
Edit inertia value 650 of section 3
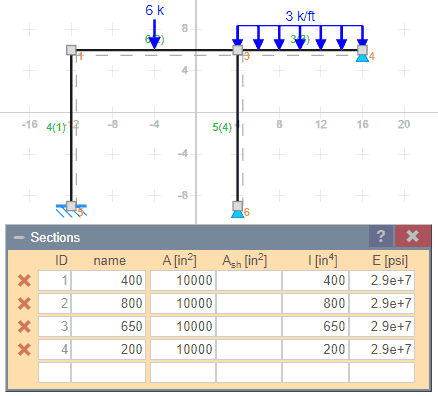[x=315, y=326]
